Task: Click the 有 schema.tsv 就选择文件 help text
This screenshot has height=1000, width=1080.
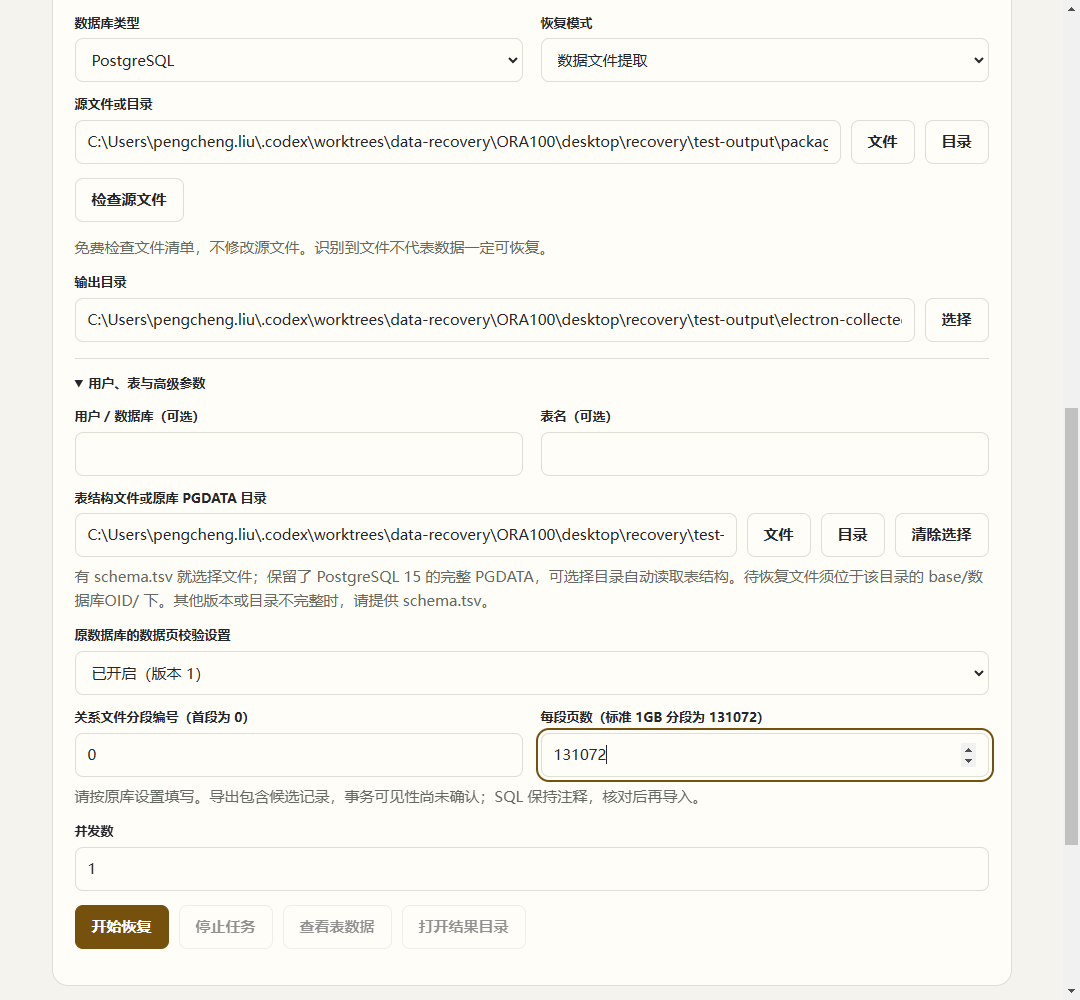Action: coord(529,589)
